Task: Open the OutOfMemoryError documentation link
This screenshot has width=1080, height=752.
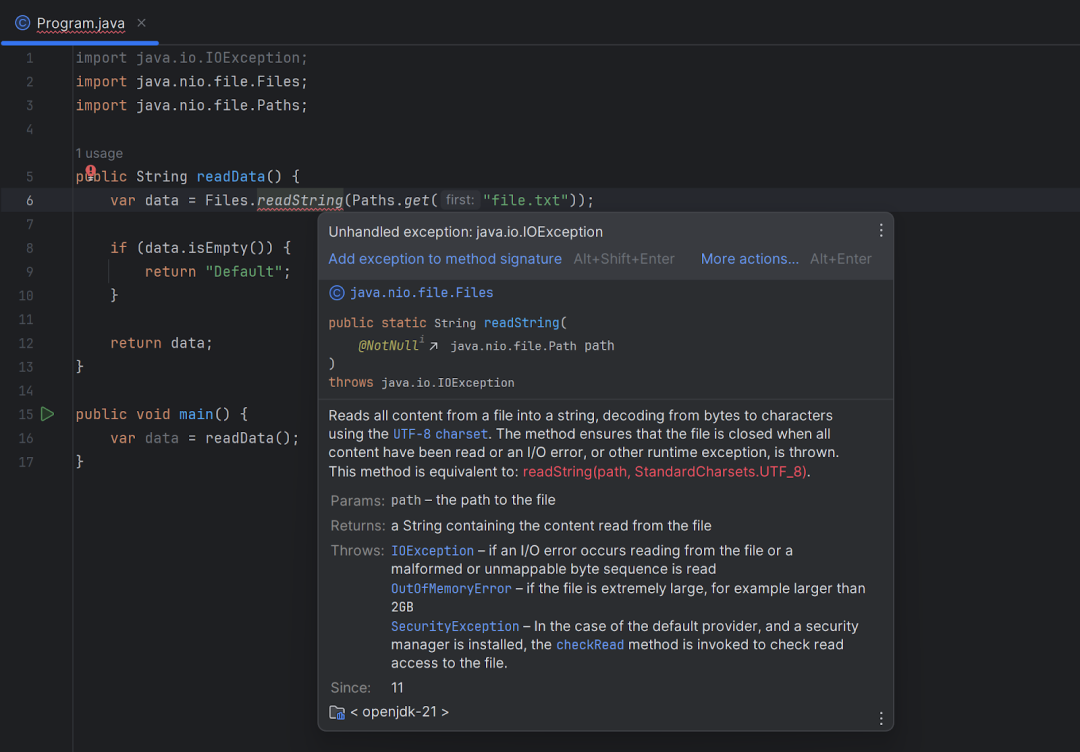Action: pos(451,589)
